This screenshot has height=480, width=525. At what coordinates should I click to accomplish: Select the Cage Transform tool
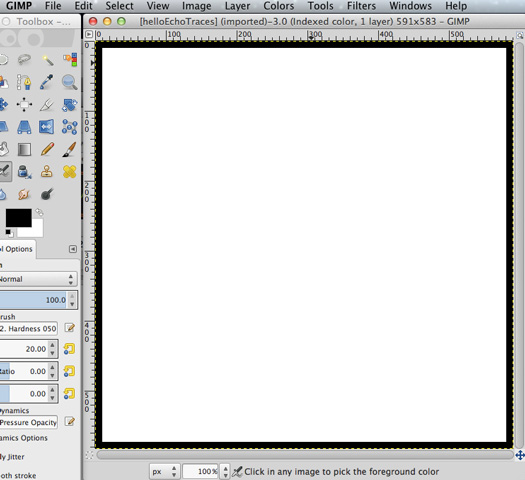70,127
